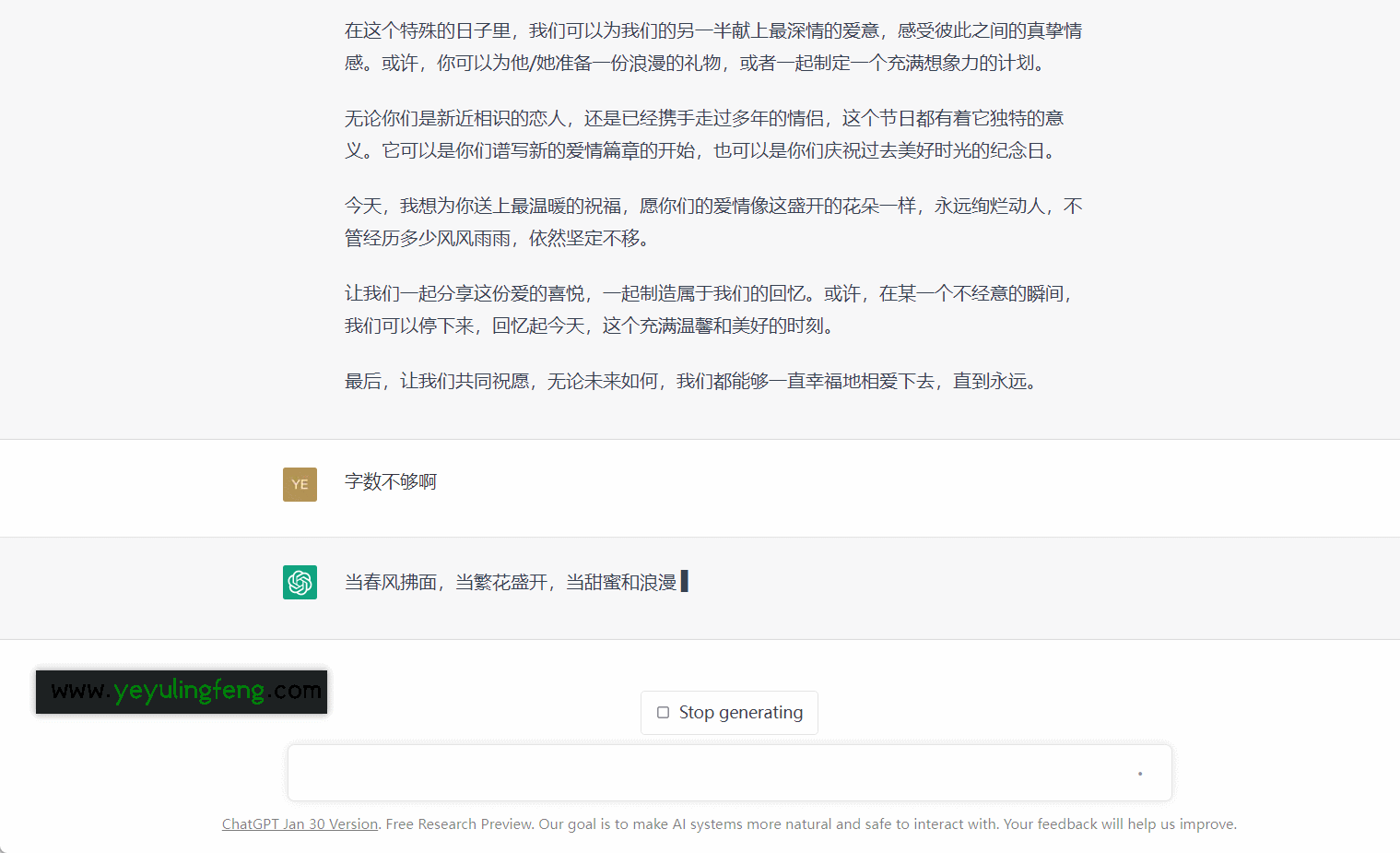
Task: Click the paragraph starting 在这个特殊的日子里
Action: click(713, 47)
